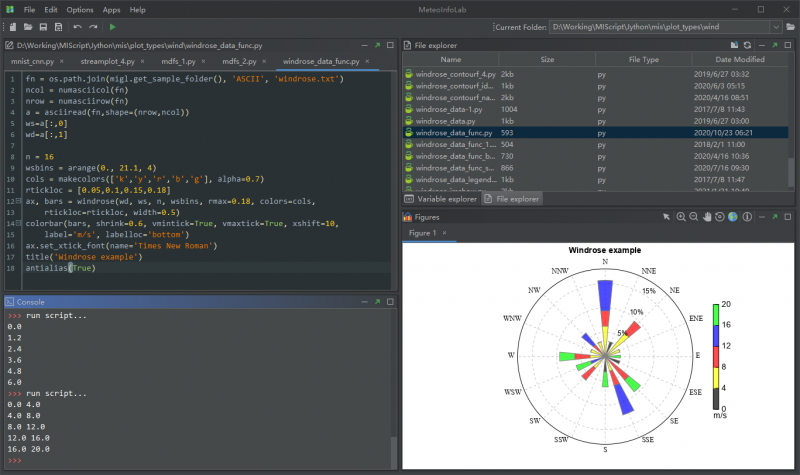Choose the arrow select tool in Figures
Viewport: 800px width, 475px height.
tap(667, 216)
